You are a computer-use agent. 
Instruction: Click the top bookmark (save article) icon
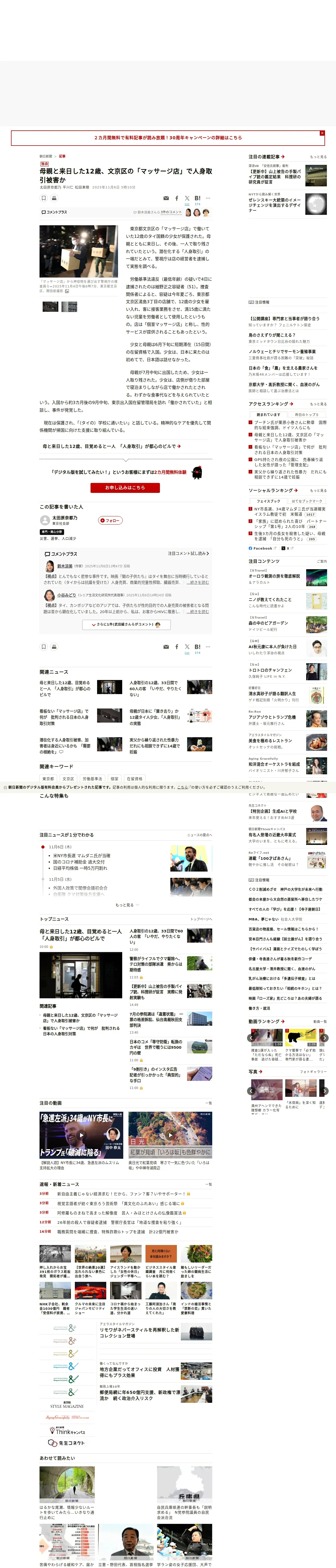44,198
